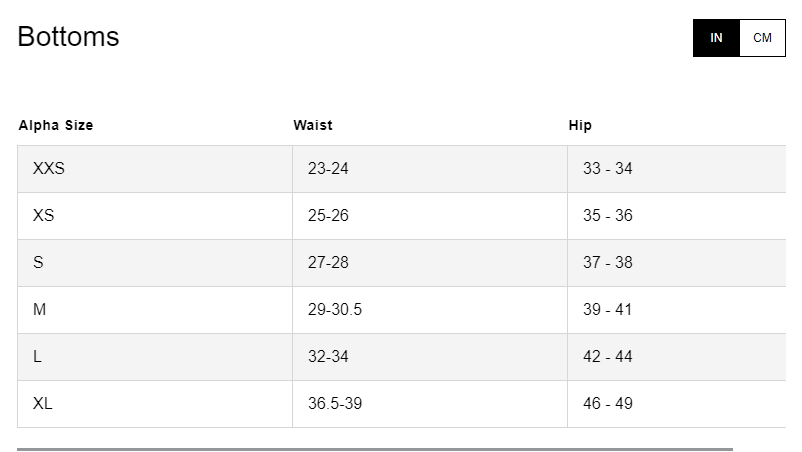Viewport: 802px width, 452px height.
Task: Select the IN unit toggle
Action: [x=716, y=38]
